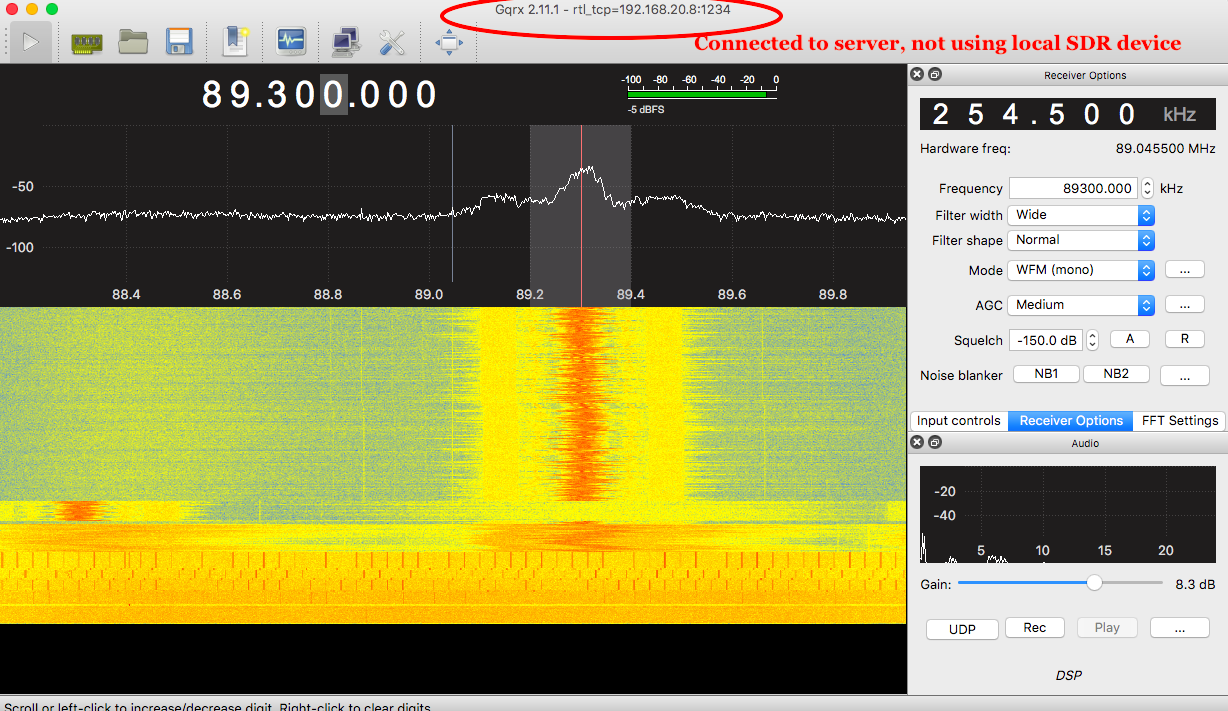This screenshot has height=711, width=1228.
Task: Click the 88.6 frequency axis label
Action: point(227,294)
